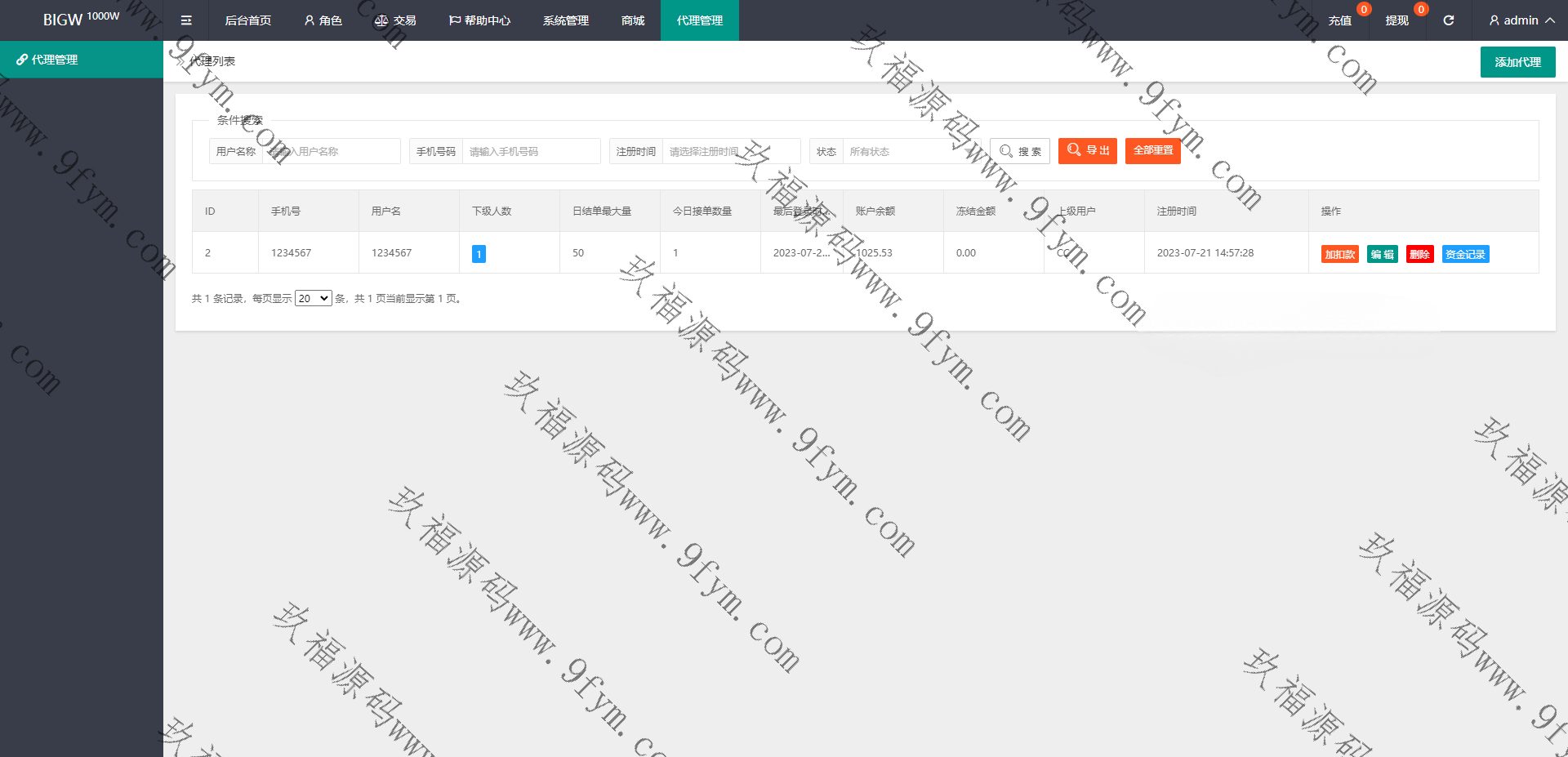Open the 交易 menu
Screen dimensions: 1568x757
click(x=395, y=20)
